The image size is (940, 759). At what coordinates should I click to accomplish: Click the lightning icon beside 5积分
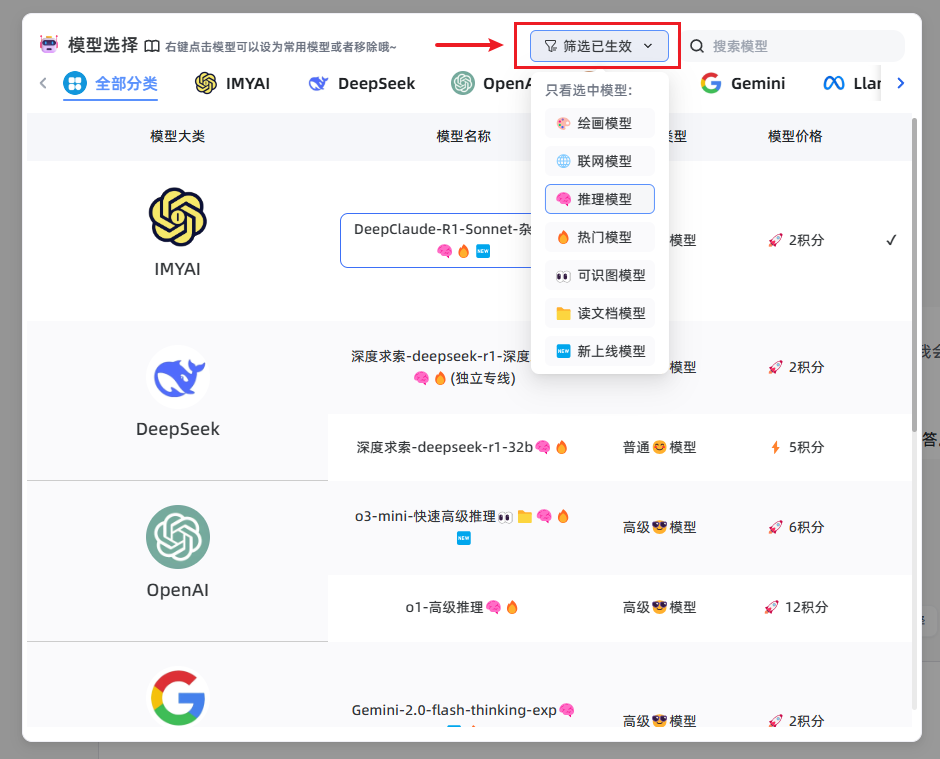tap(775, 447)
